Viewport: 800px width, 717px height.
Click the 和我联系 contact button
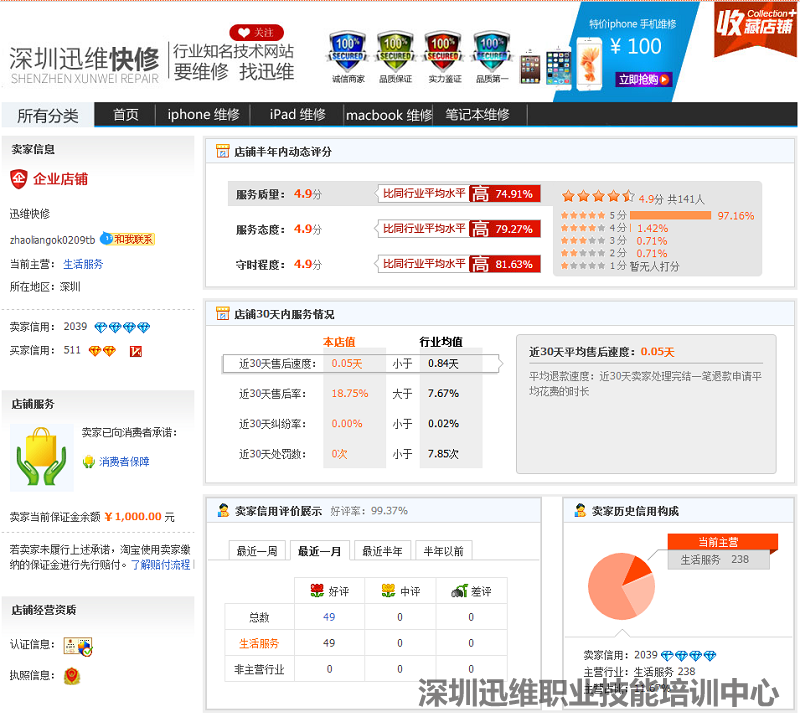point(128,239)
